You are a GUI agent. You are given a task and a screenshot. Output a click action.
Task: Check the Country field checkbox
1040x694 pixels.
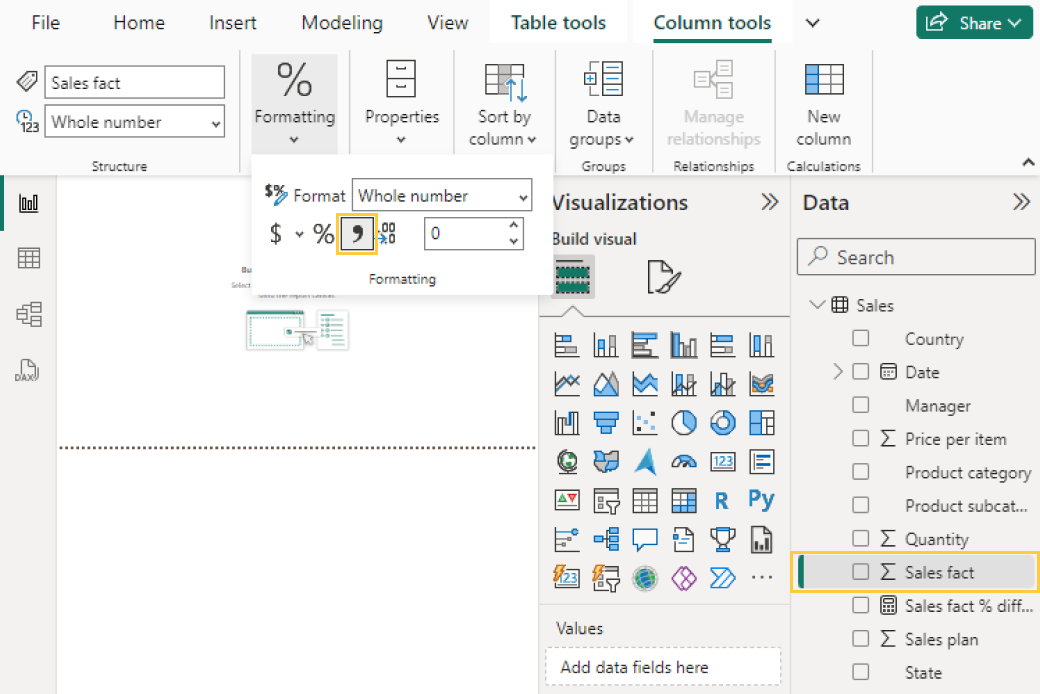coord(860,339)
